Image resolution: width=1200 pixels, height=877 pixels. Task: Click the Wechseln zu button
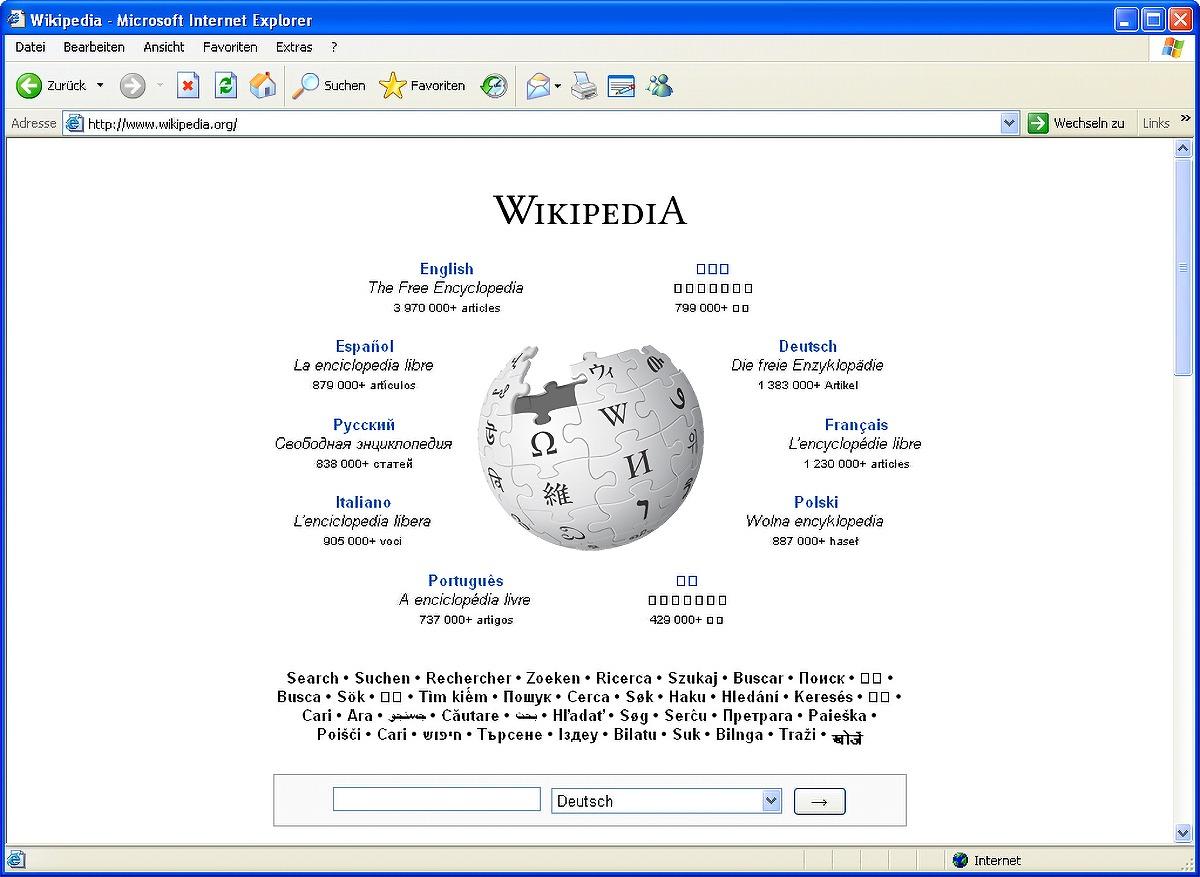click(x=1079, y=122)
